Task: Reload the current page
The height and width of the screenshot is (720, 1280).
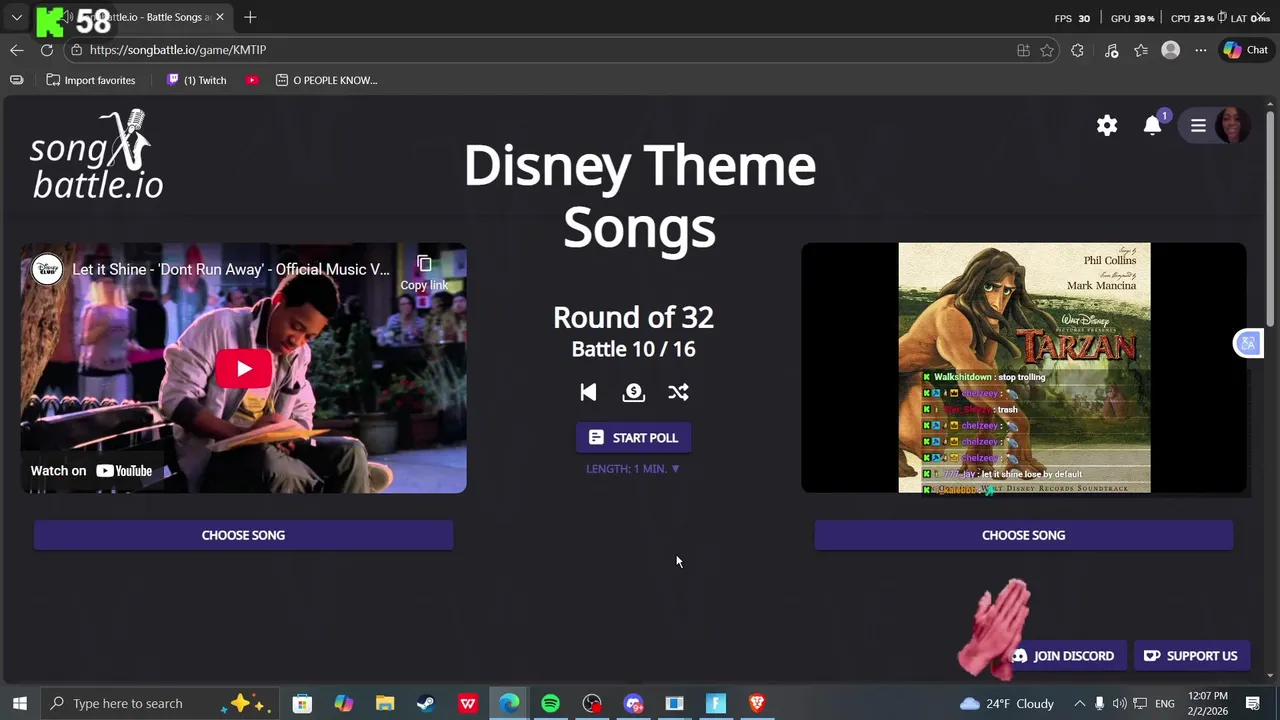Action: (47, 50)
